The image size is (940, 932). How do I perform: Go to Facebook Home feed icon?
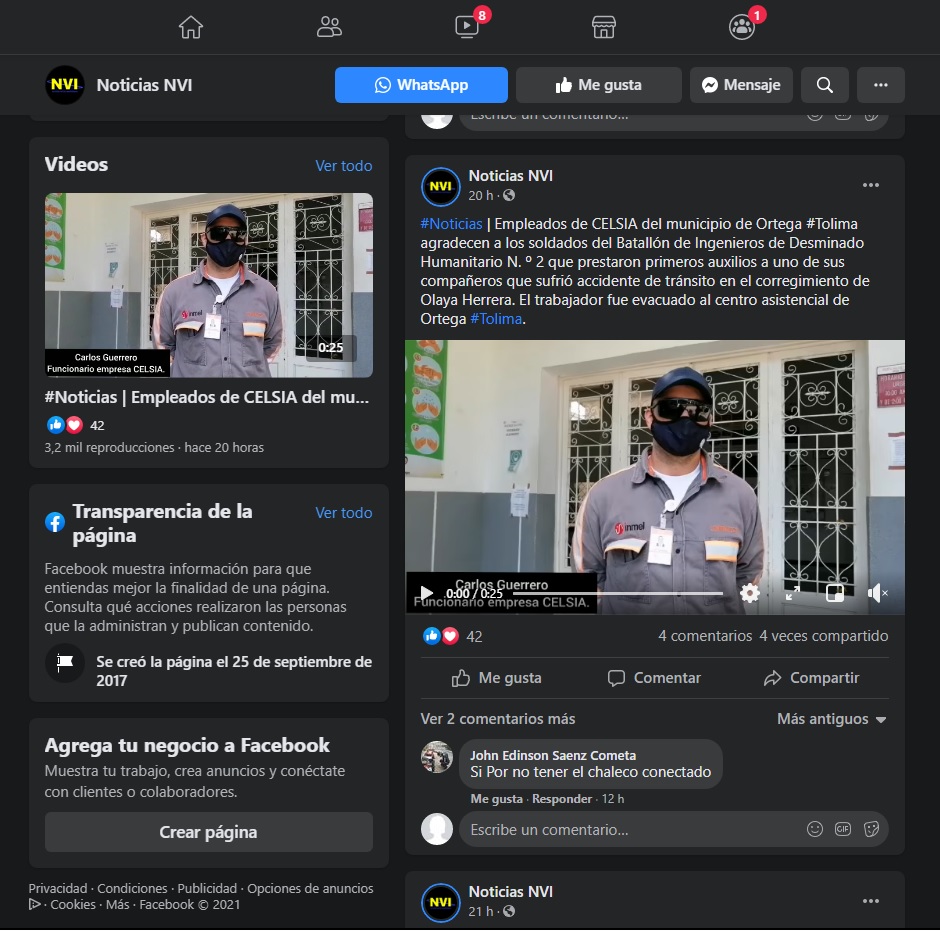coord(191,27)
